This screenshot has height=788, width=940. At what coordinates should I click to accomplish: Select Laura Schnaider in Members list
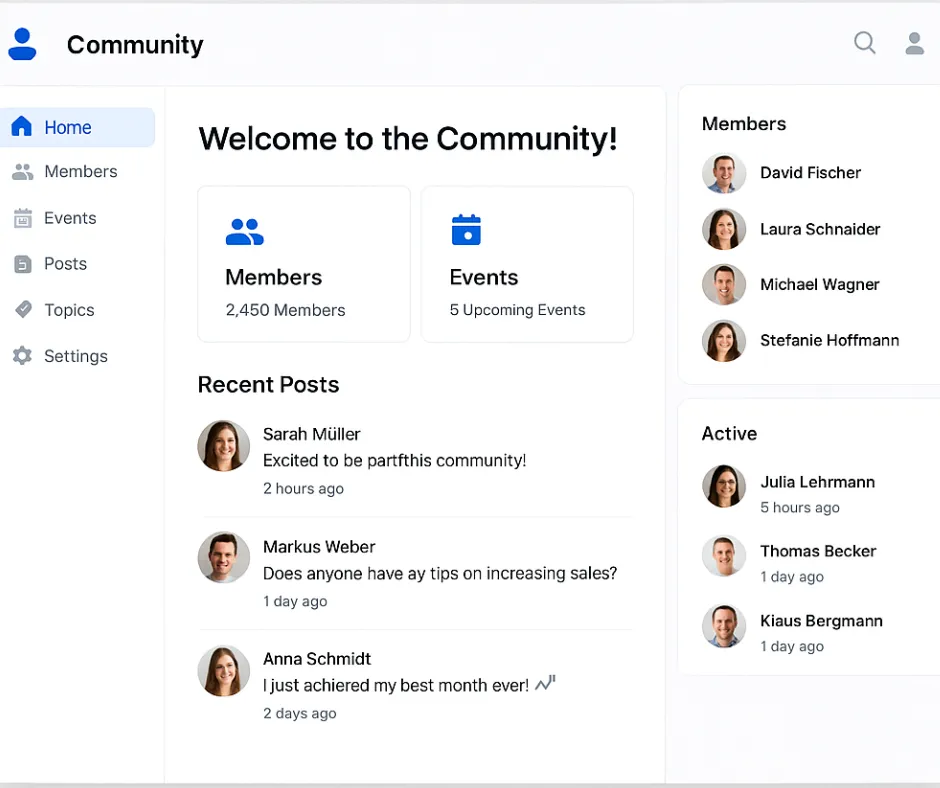820,229
